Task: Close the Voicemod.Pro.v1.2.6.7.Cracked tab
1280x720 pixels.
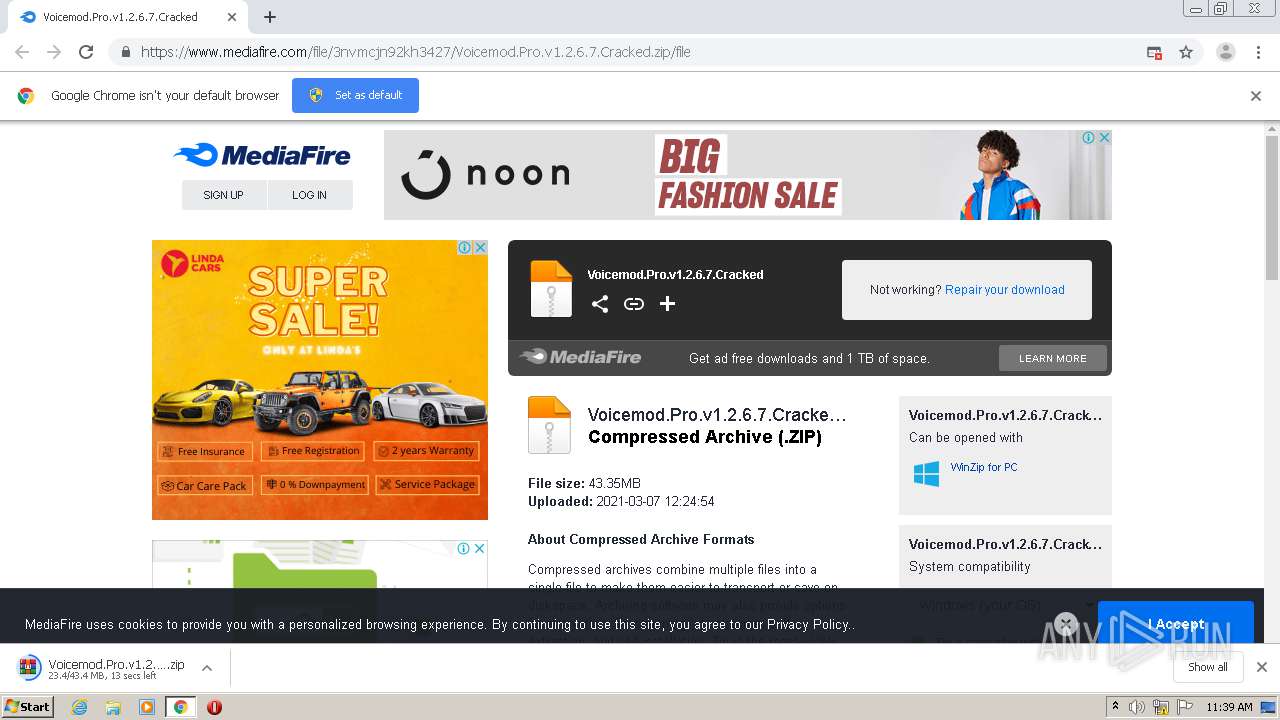Action: tap(232, 17)
